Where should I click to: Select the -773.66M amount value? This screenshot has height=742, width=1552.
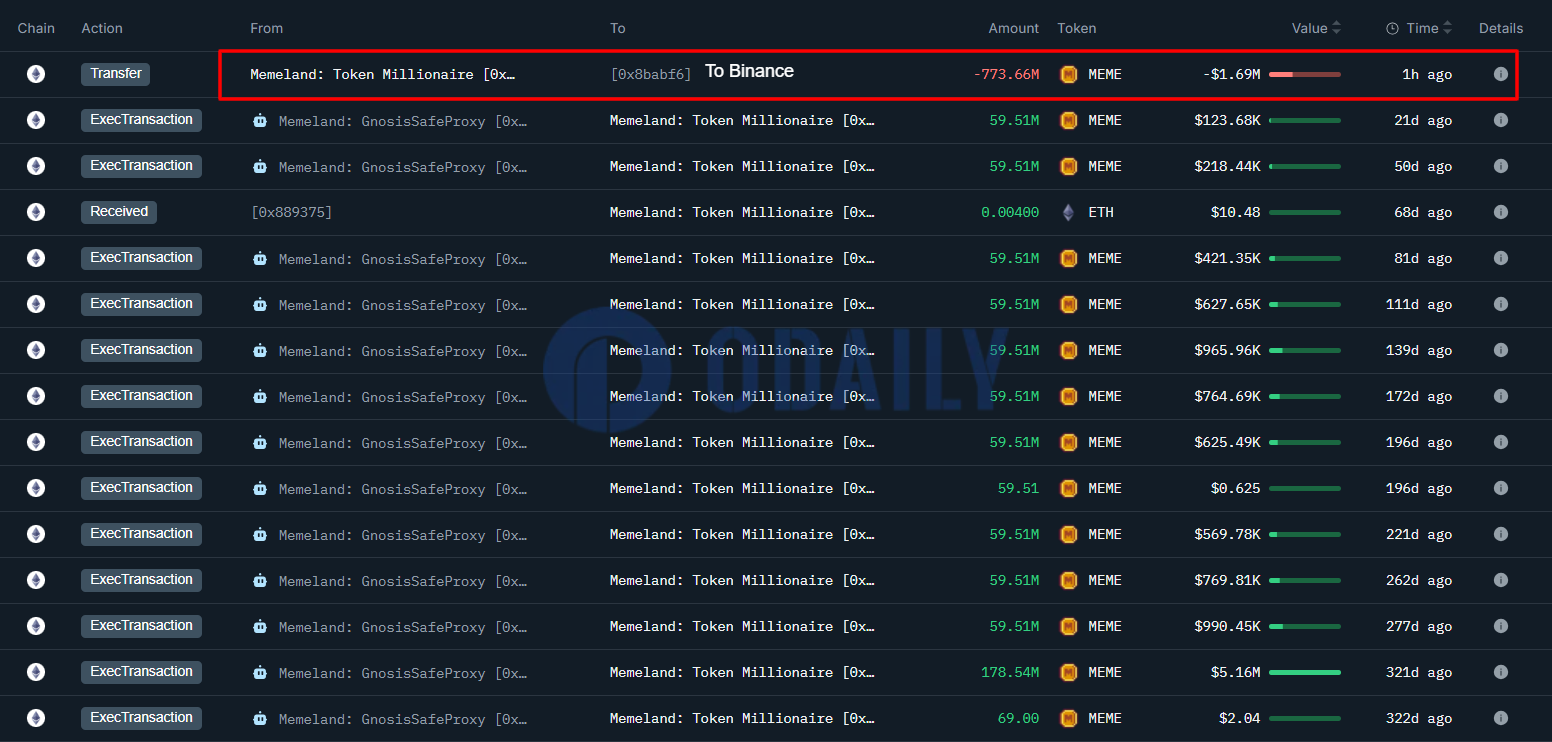pos(1006,74)
